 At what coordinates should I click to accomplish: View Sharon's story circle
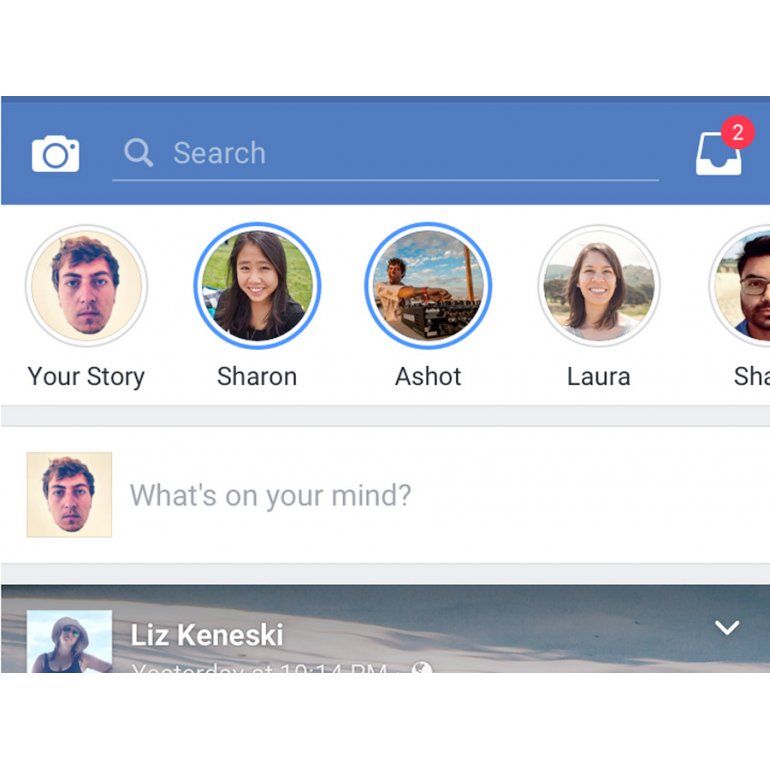257,285
